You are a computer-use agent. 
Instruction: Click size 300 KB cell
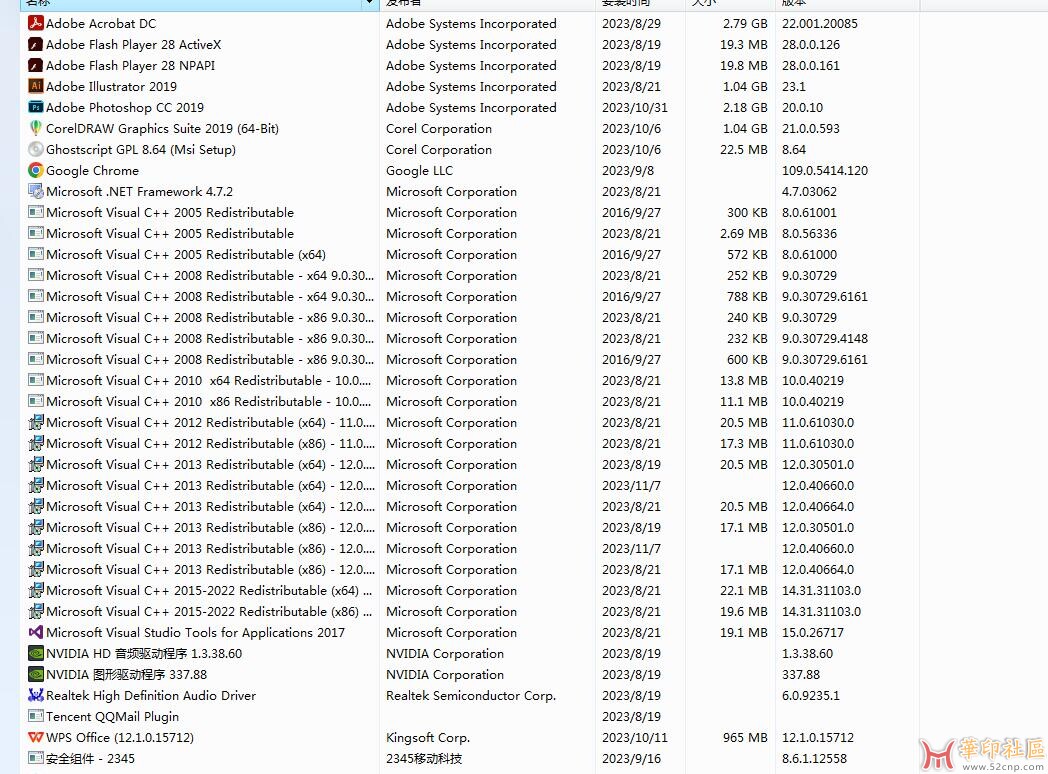[x=747, y=213]
